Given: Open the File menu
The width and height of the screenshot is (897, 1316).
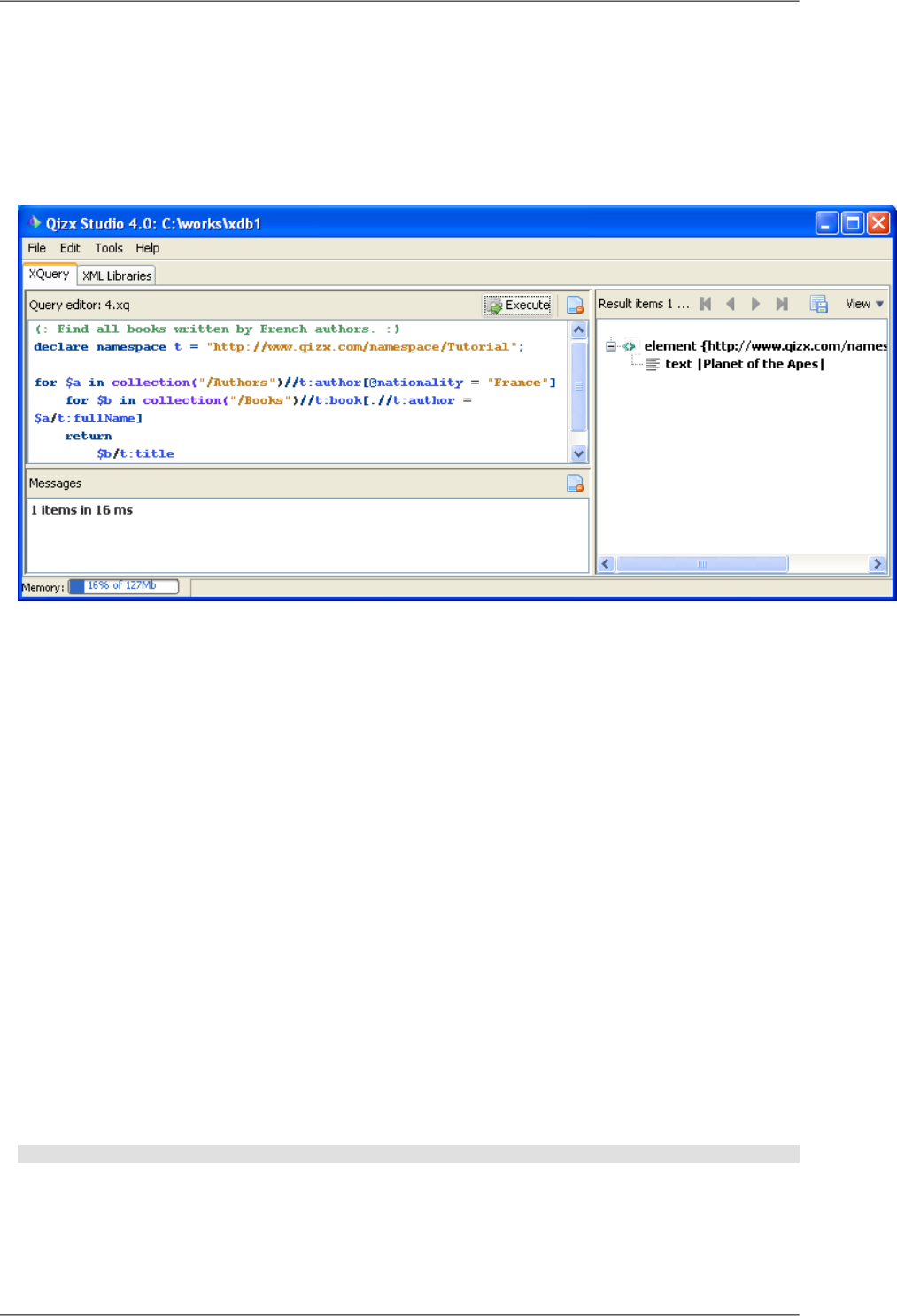Looking at the screenshot, I should [x=37, y=248].
